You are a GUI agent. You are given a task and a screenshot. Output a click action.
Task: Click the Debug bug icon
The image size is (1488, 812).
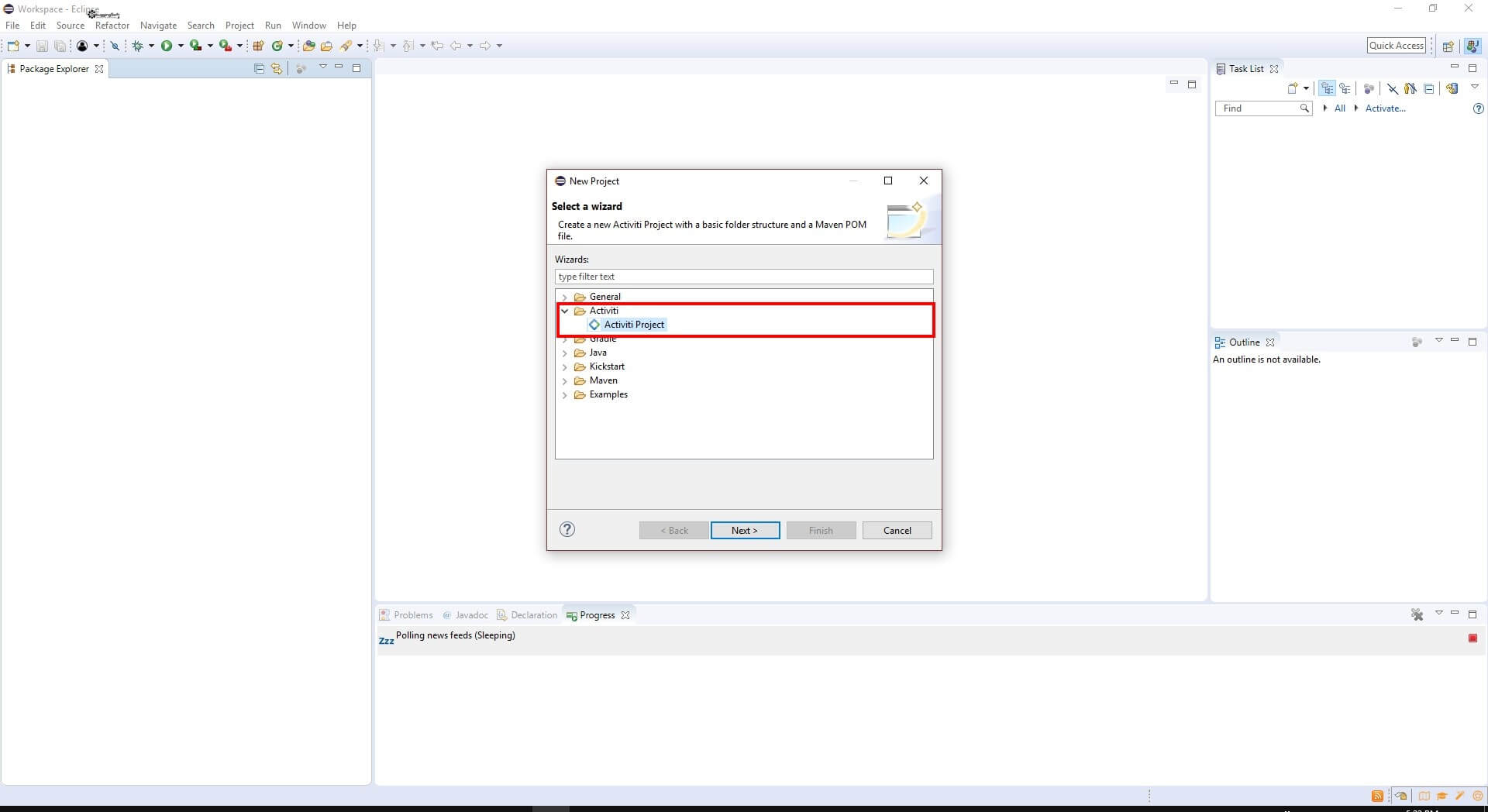point(137,46)
